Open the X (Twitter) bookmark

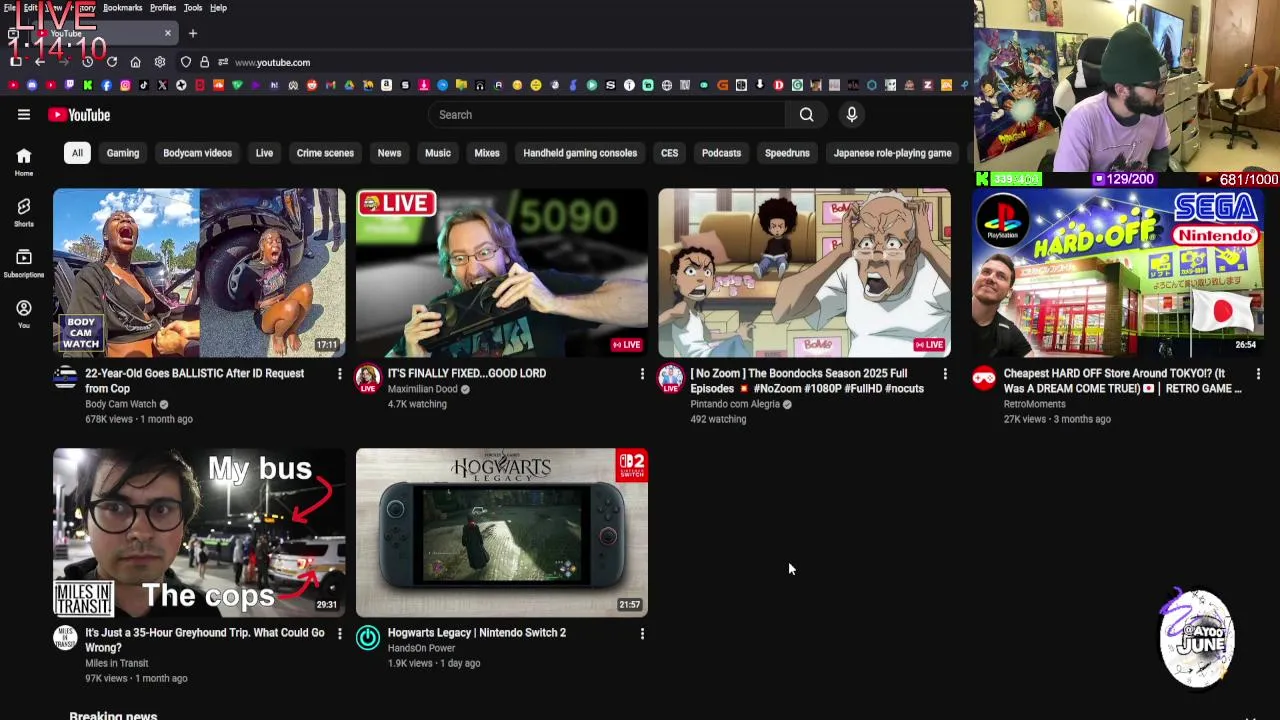pyautogui.click(x=162, y=85)
